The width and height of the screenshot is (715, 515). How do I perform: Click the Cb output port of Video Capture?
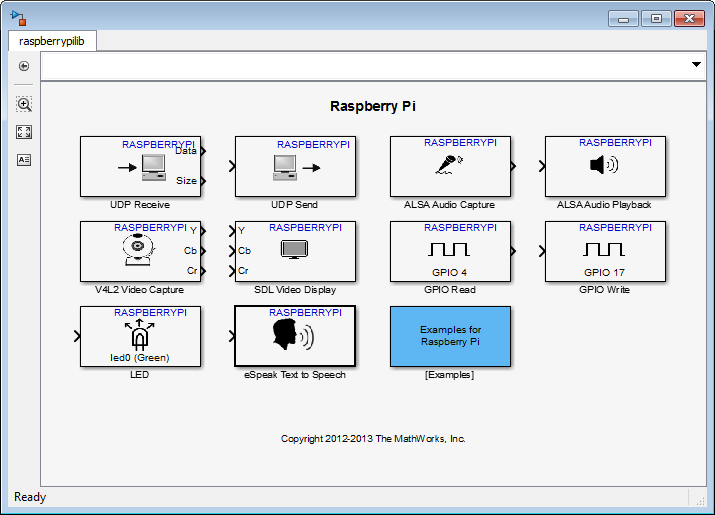[x=203, y=251]
